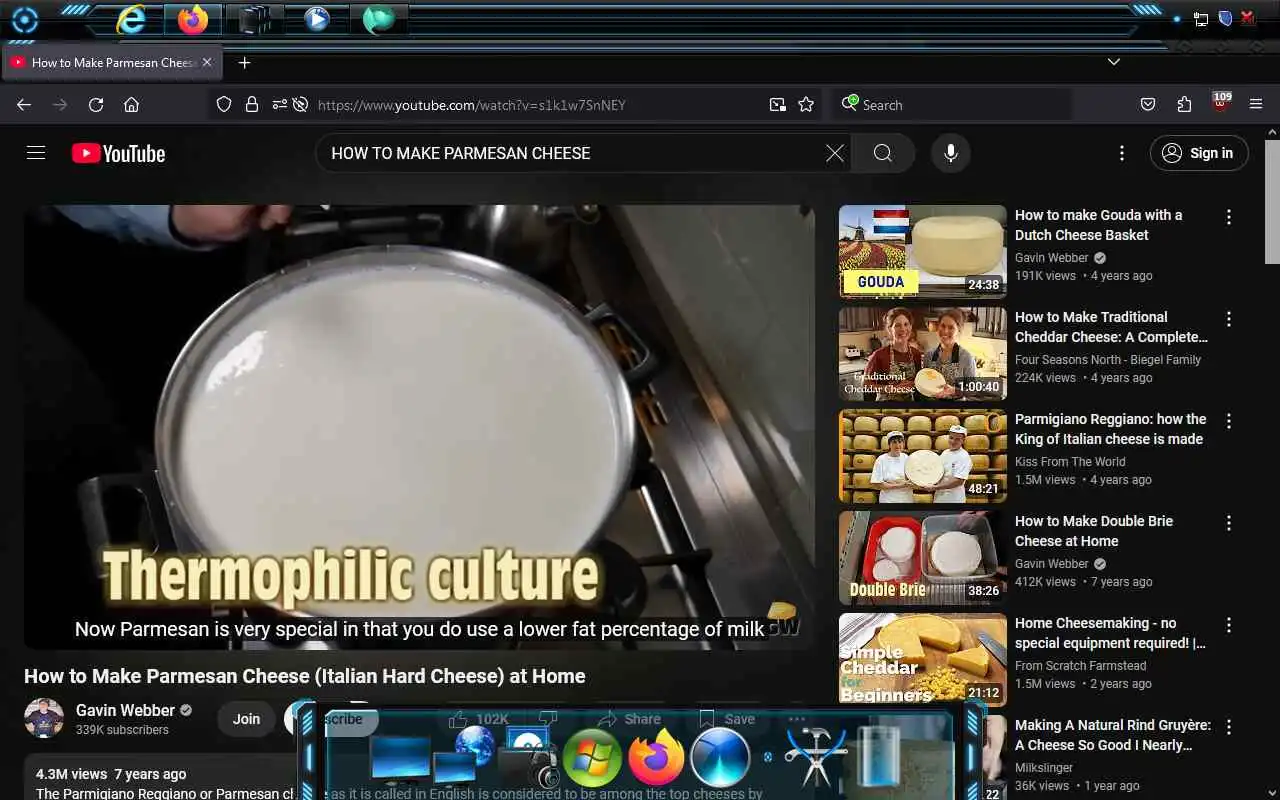Open Kiss From The World channel name
This screenshot has height=800, width=1280.
coord(1070,462)
